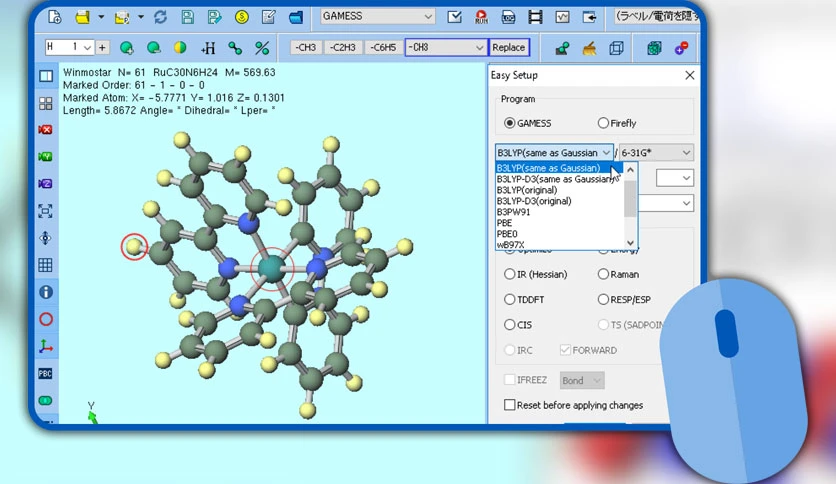Screen dimensions: 836x484
Task: Open the 6-31G* basis set dropdown
Action: pyautogui.click(x=656, y=152)
